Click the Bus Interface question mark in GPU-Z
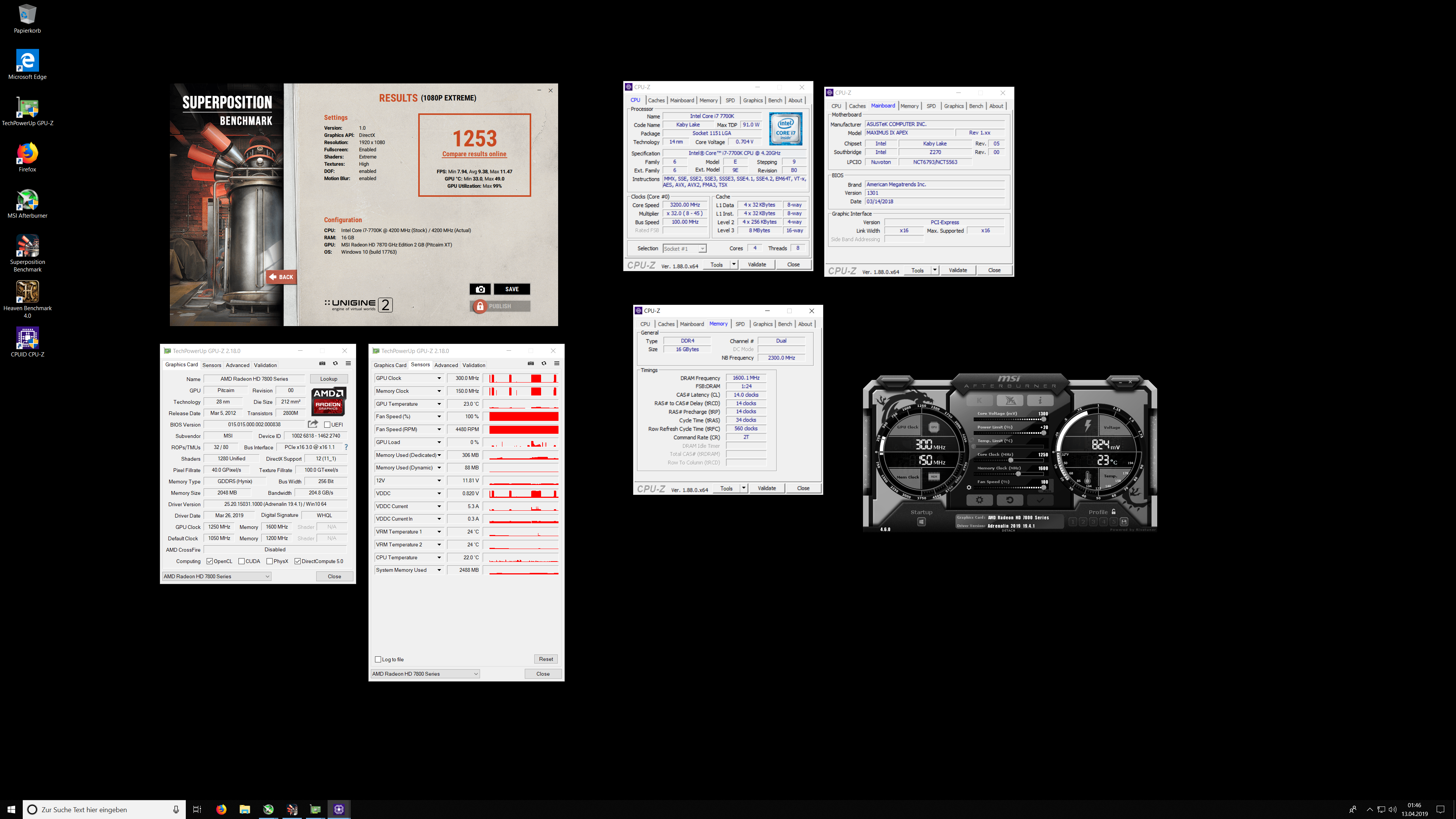Viewport: 1456px width, 819px height. (346, 447)
